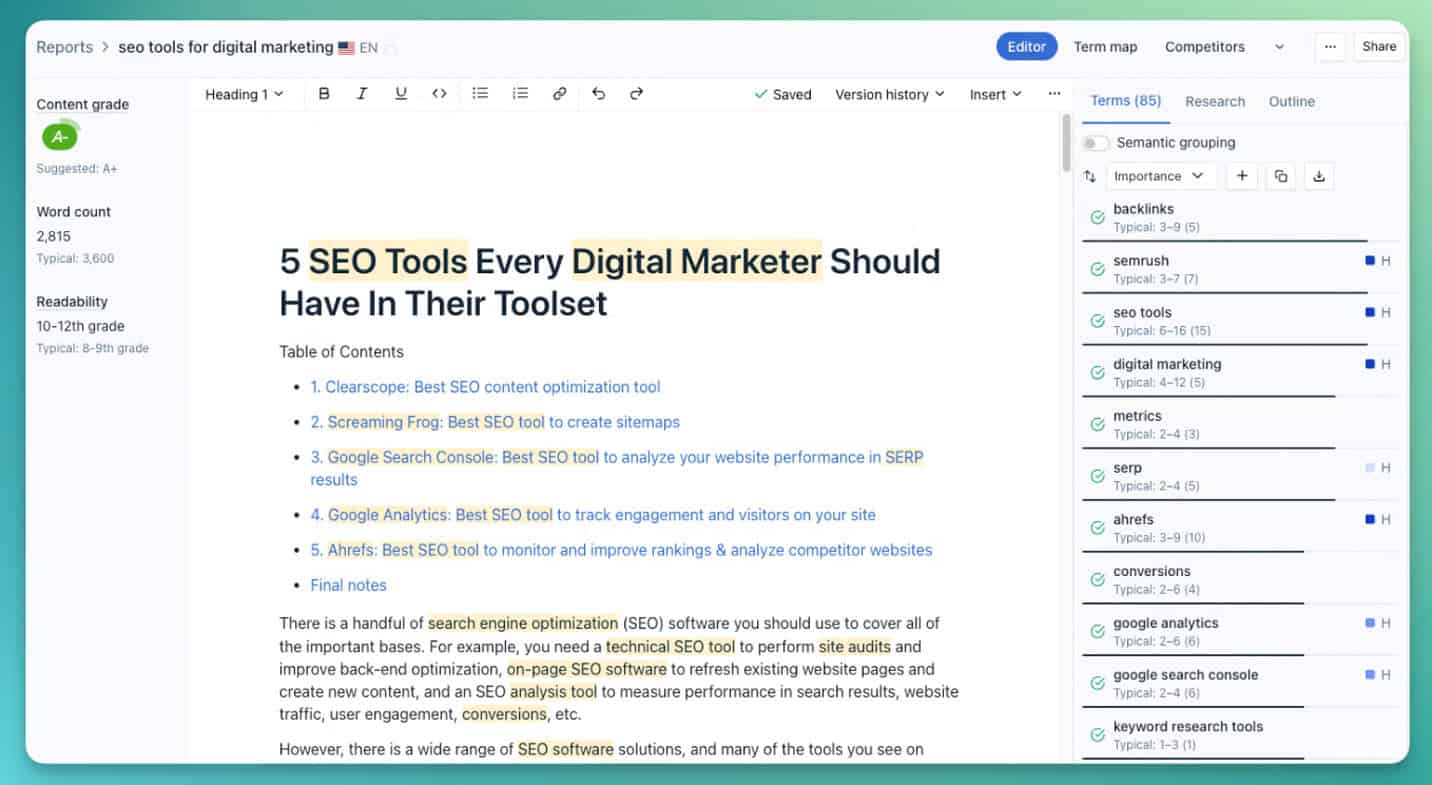
Task: Open the Heading 1 style dropdown
Action: coord(244,94)
